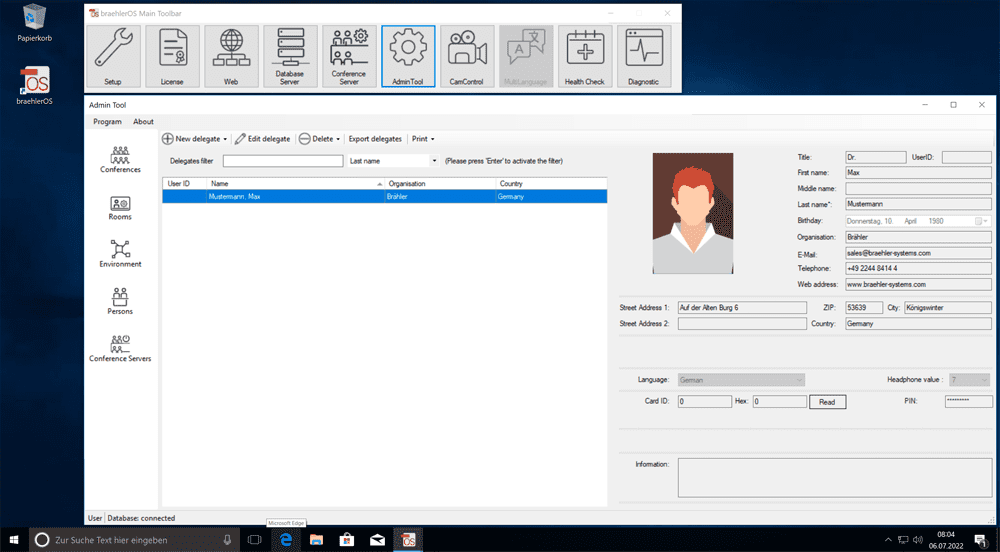The width and height of the screenshot is (1000, 552).
Task: Open File Explorer from the taskbar
Action: 316,540
